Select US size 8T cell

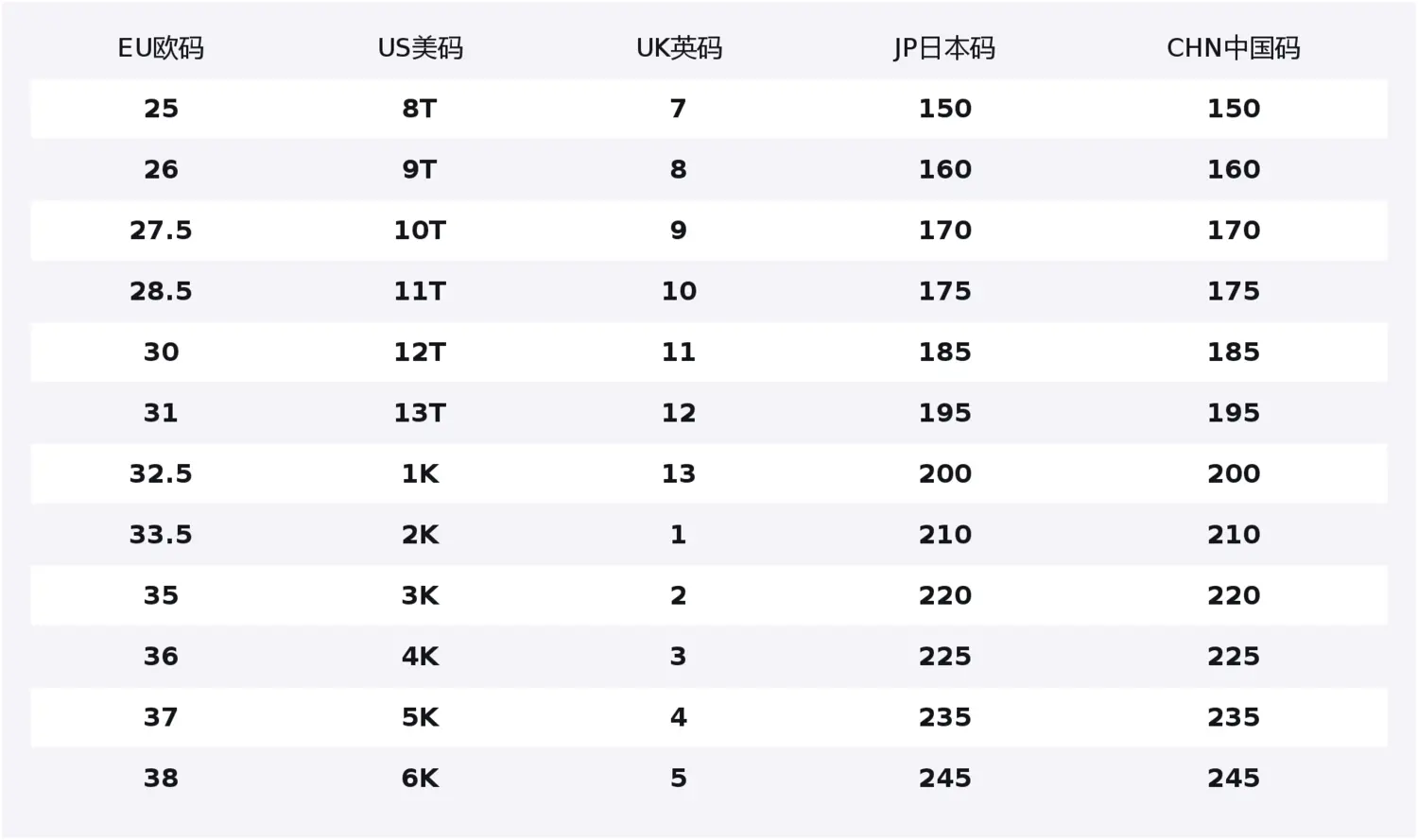point(420,109)
